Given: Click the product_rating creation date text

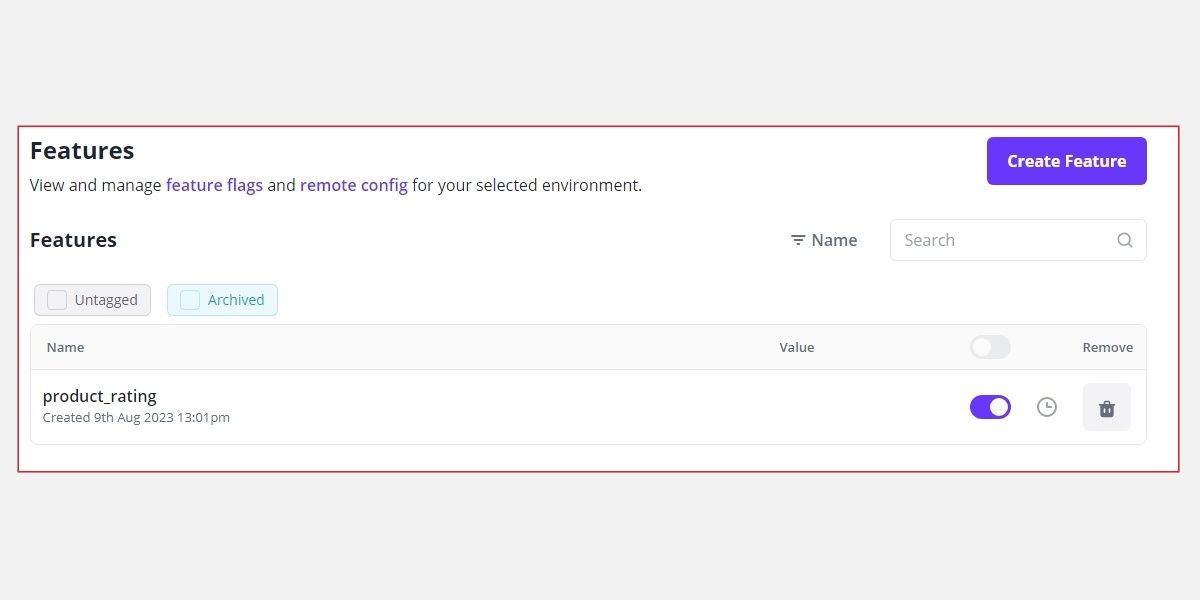Looking at the screenshot, I should [136, 417].
